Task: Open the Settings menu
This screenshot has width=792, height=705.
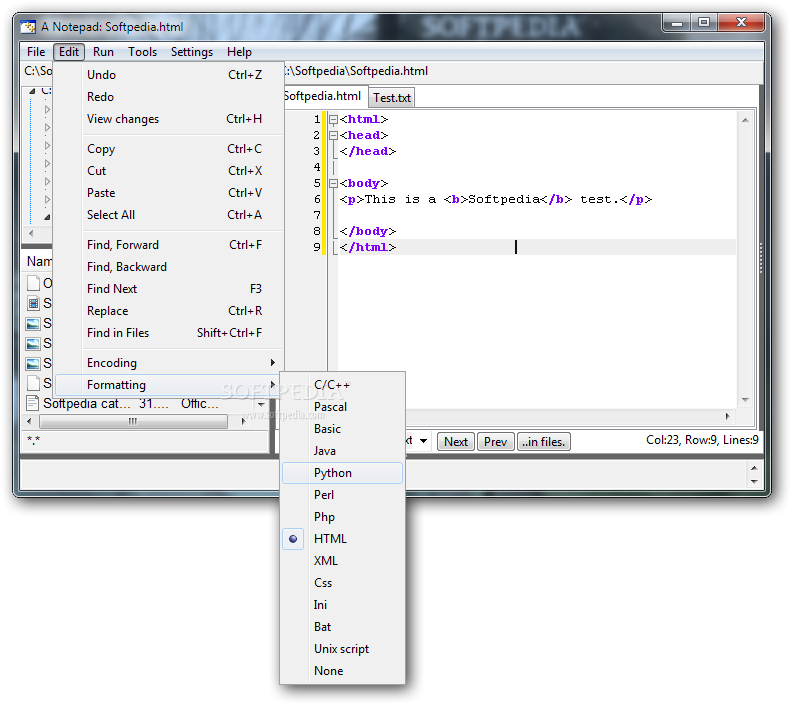Action: click(191, 52)
